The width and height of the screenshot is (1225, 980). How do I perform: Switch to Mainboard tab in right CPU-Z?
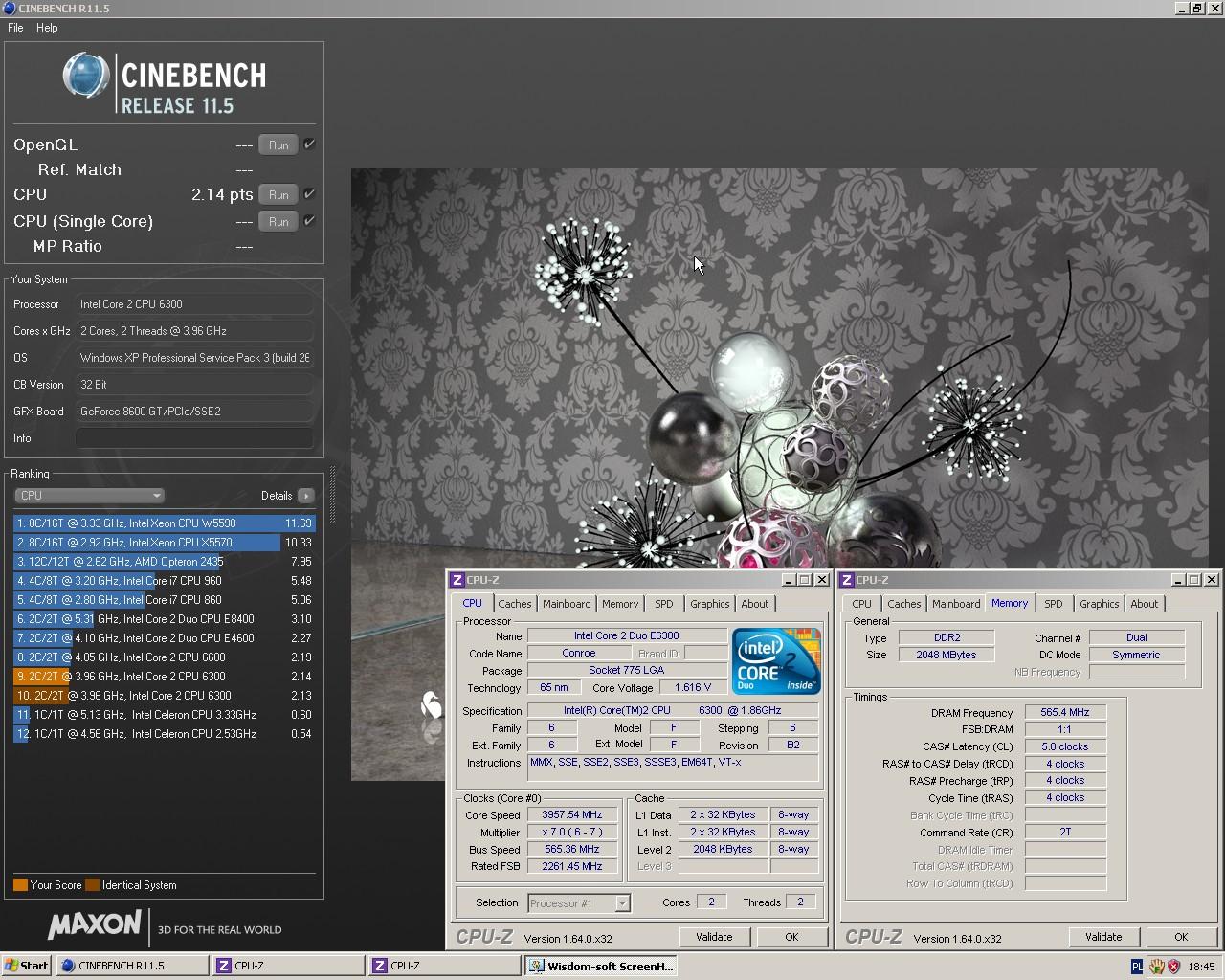956,604
